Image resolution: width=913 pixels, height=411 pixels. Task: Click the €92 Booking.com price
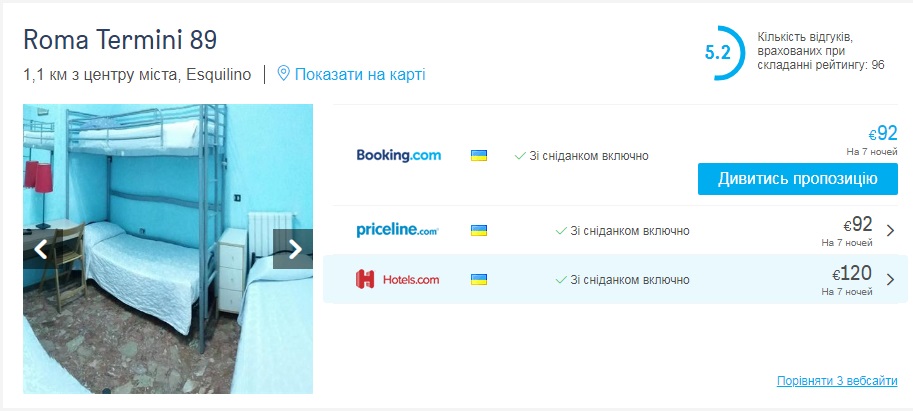tap(883, 133)
